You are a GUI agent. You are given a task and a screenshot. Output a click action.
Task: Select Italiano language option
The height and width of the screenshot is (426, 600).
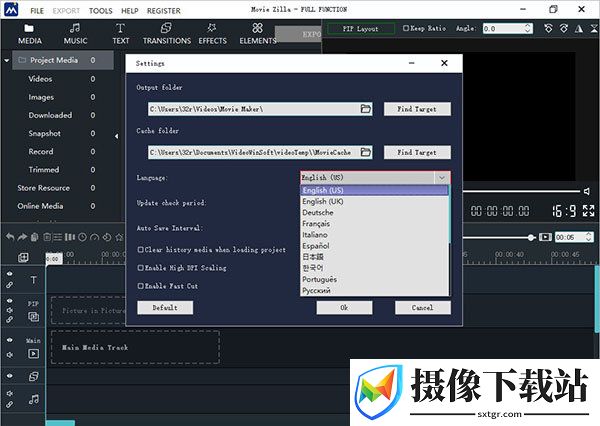coord(374,235)
